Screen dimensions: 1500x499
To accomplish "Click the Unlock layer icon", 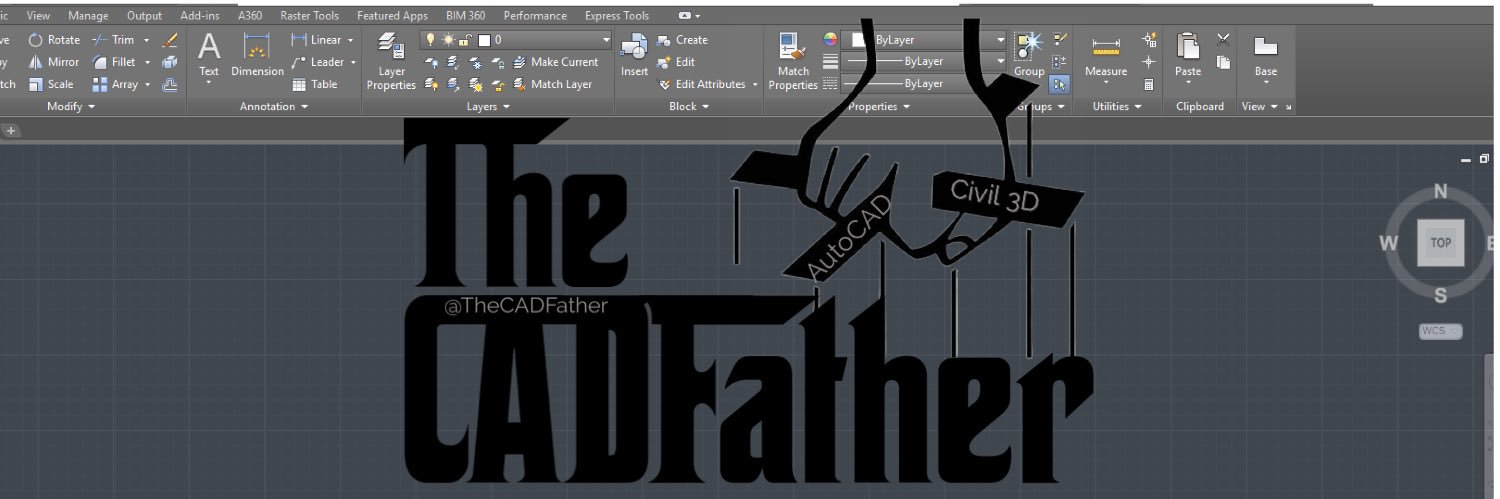I will pos(498,84).
